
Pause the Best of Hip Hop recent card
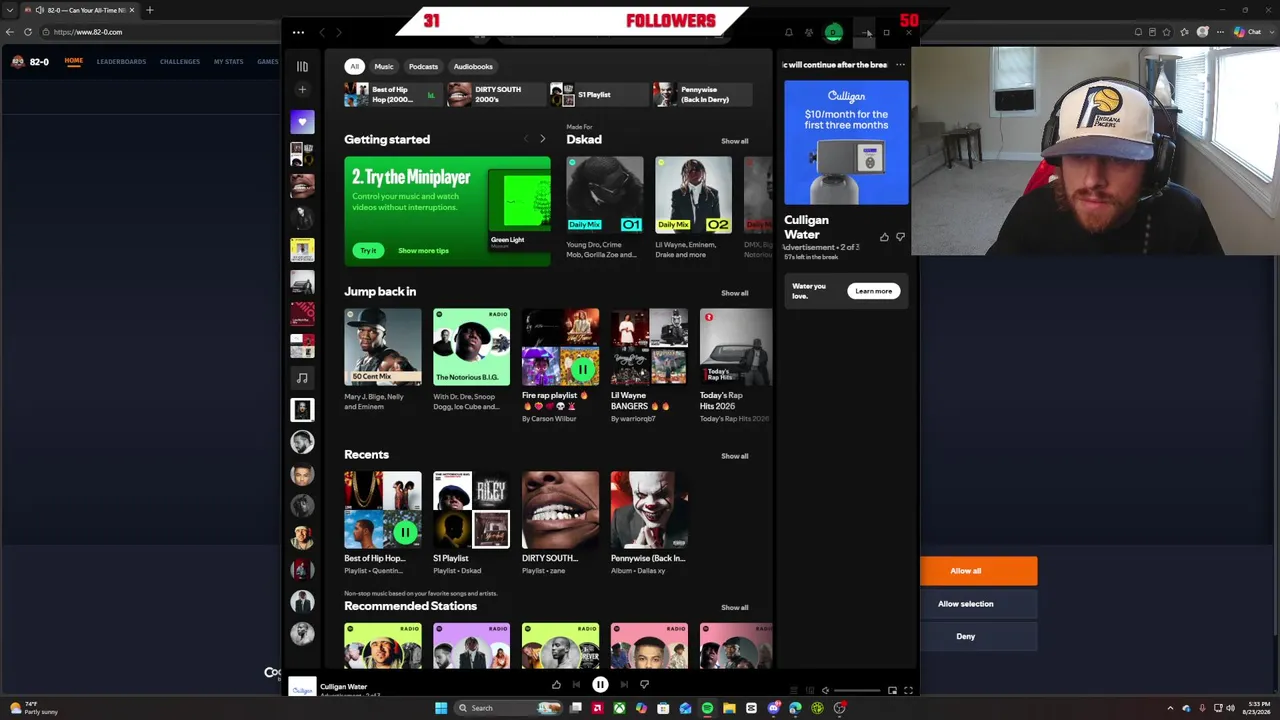(405, 532)
